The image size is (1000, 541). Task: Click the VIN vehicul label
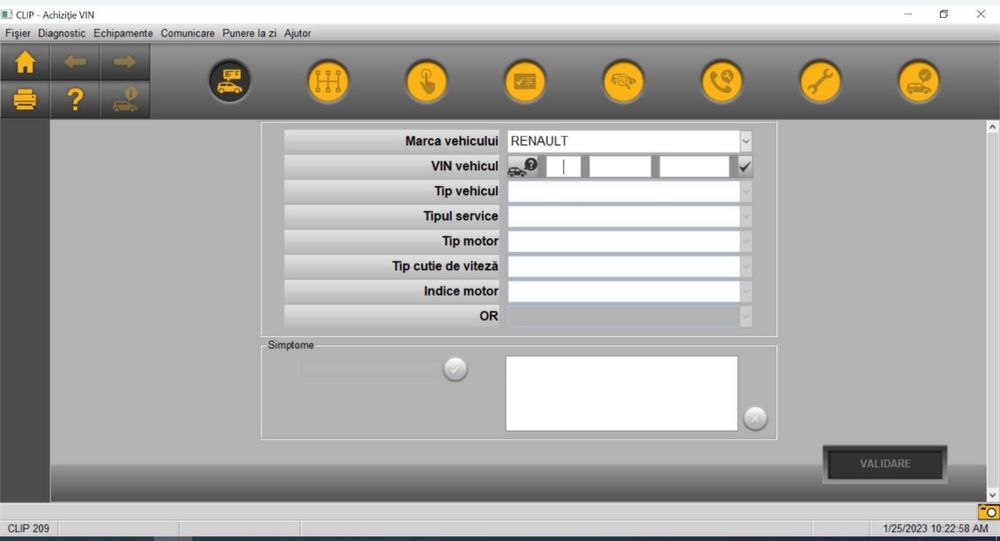[x=464, y=166]
